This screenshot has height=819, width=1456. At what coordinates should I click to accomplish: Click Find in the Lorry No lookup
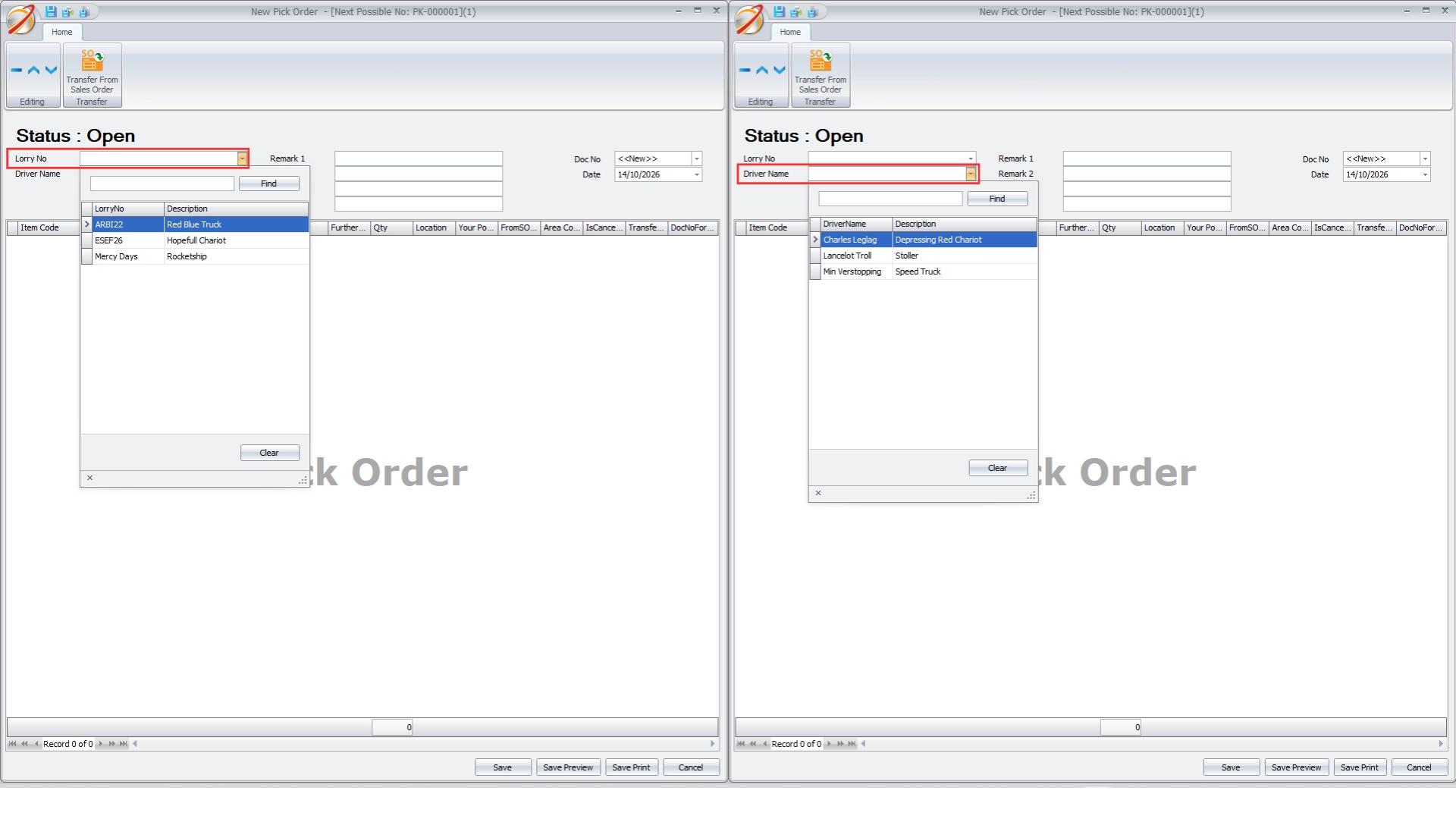pos(269,184)
